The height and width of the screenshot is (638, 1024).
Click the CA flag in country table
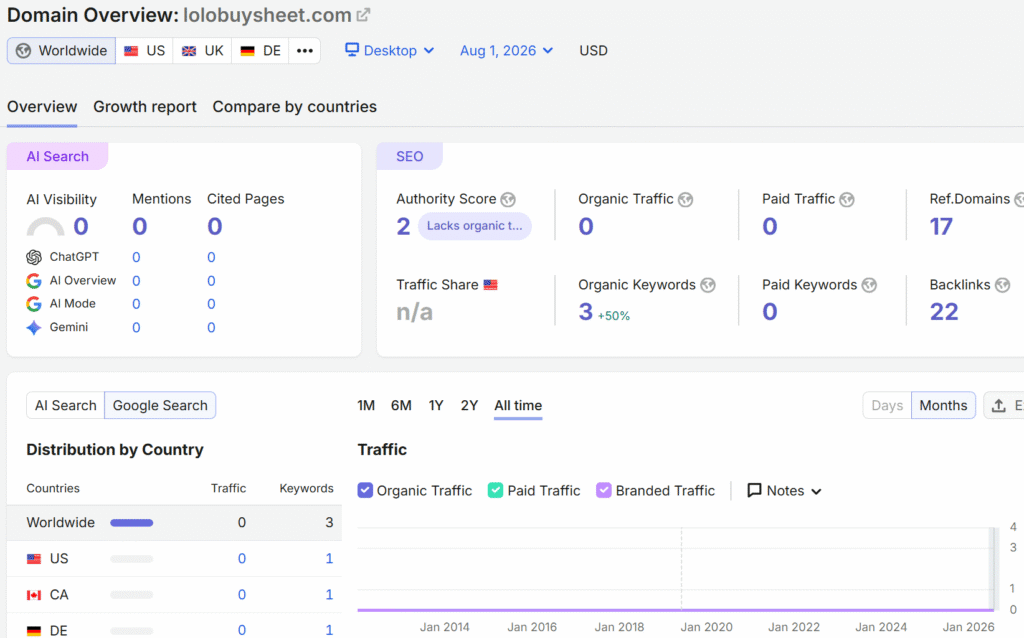(34, 595)
